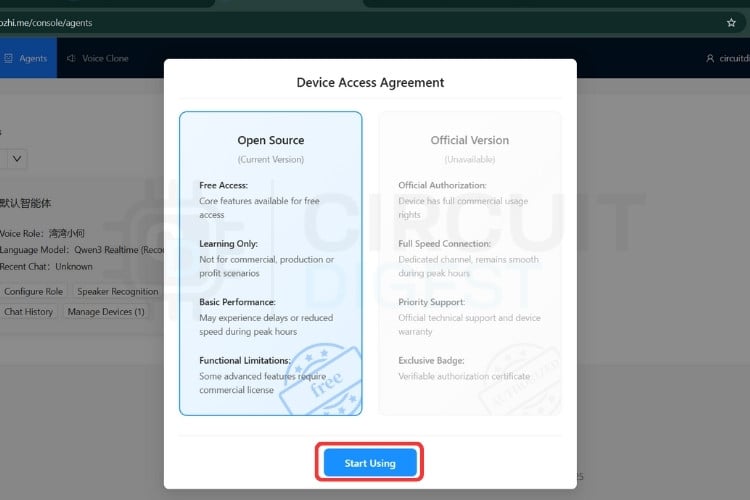
Task: Click the "(Unavailable)" label
Action: point(470,159)
